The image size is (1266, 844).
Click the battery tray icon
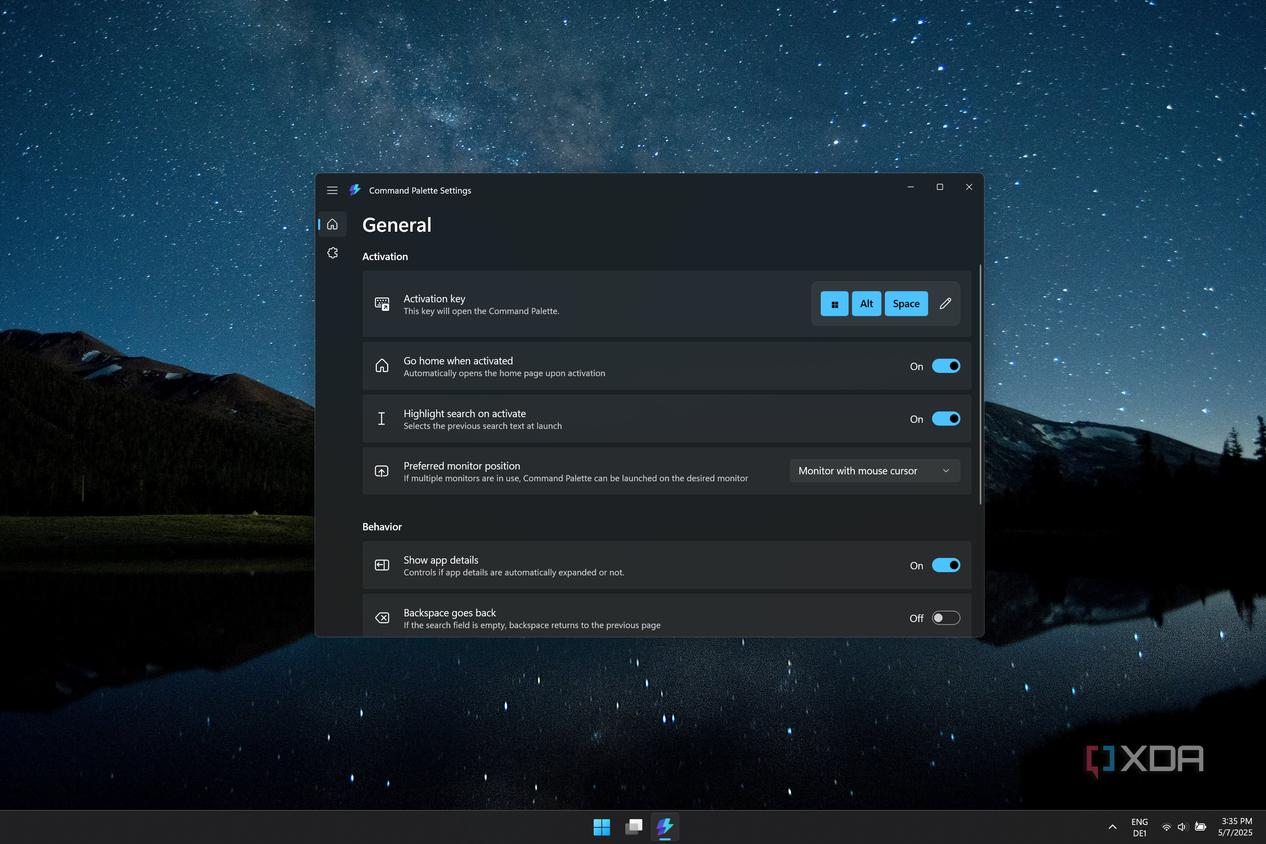(1200, 828)
